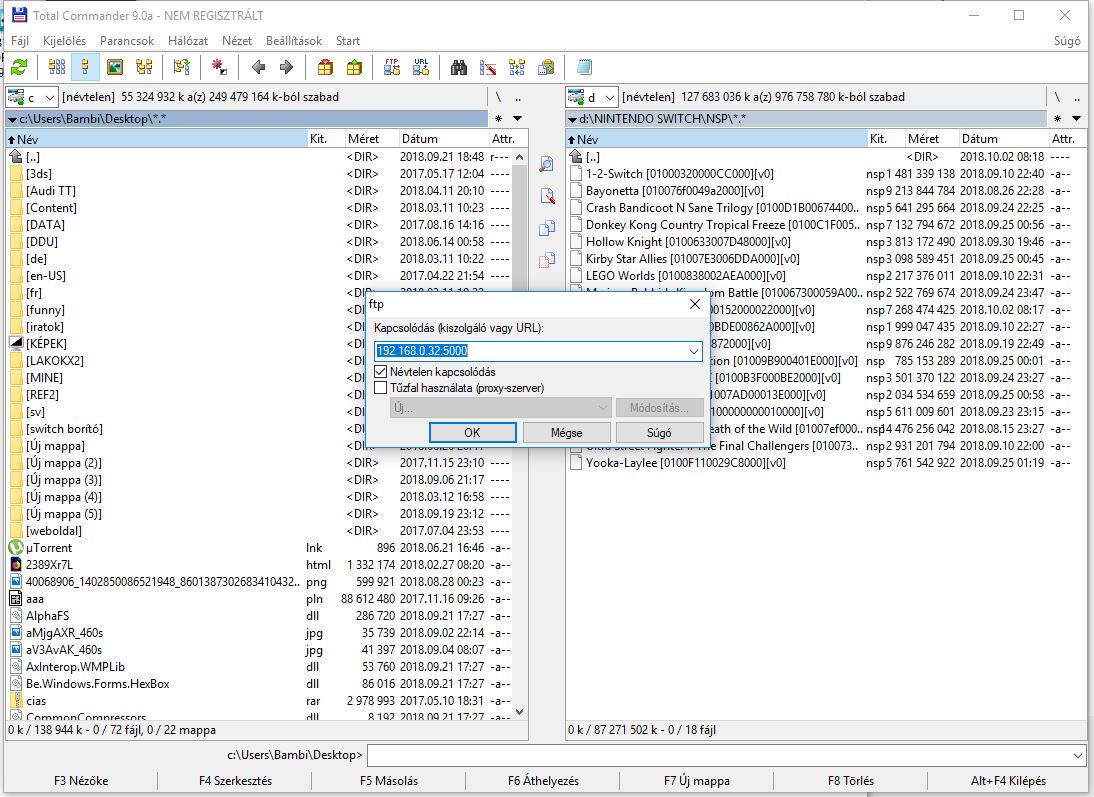The image size is (1094, 797).
Task: Open left panel drive c dropdown
Action: tap(32, 98)
